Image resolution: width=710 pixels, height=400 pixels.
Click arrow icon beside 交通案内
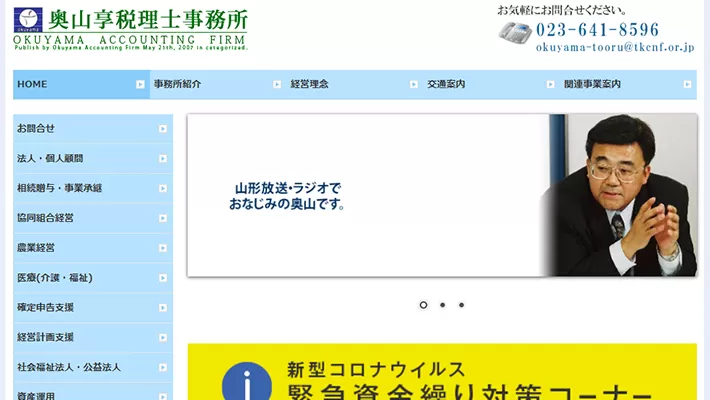click(x=550, y=85)
